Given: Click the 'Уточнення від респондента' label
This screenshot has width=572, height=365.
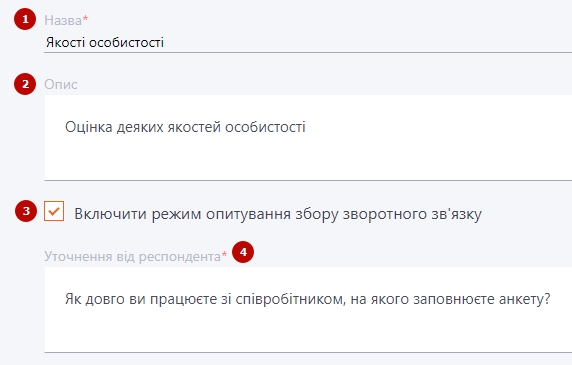Looking at the screenshot, I should point(132,257).
